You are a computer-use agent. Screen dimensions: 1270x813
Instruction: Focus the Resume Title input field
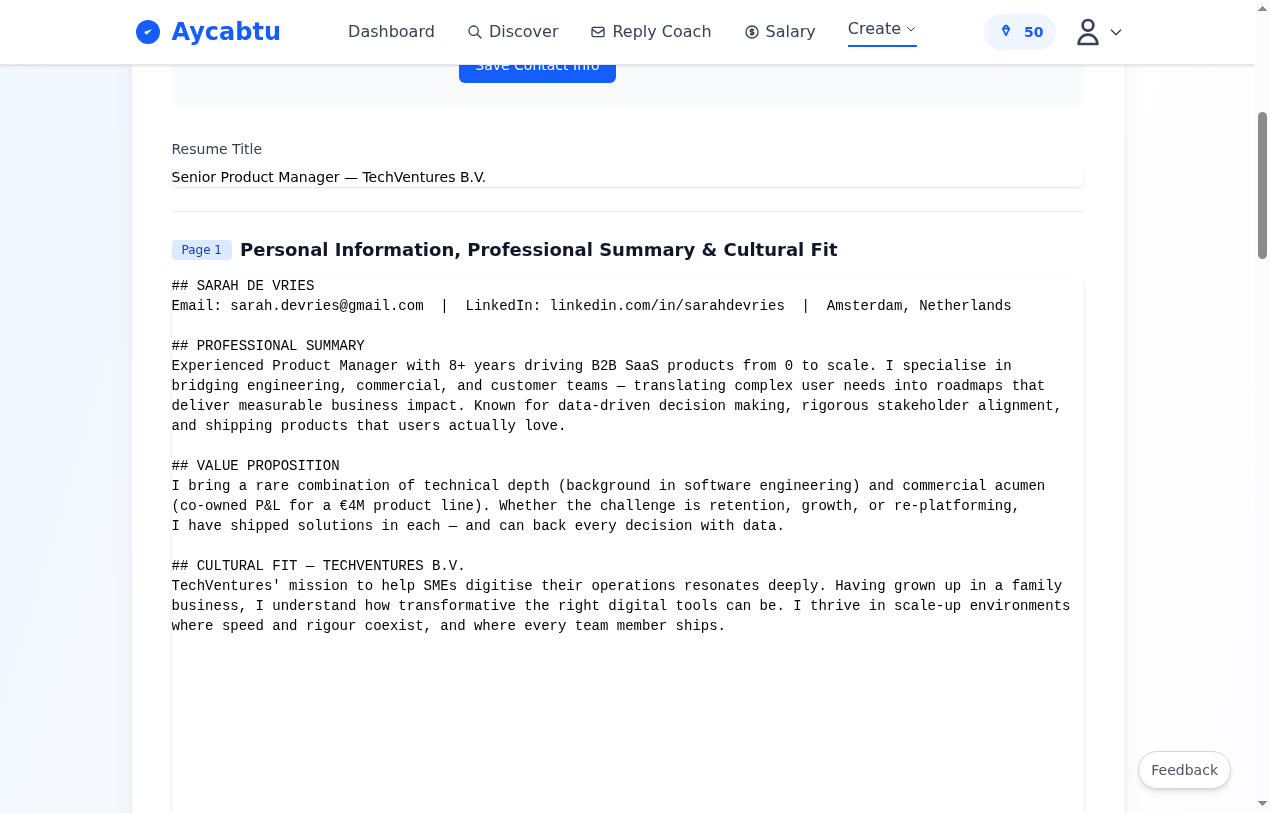[627, 177]
